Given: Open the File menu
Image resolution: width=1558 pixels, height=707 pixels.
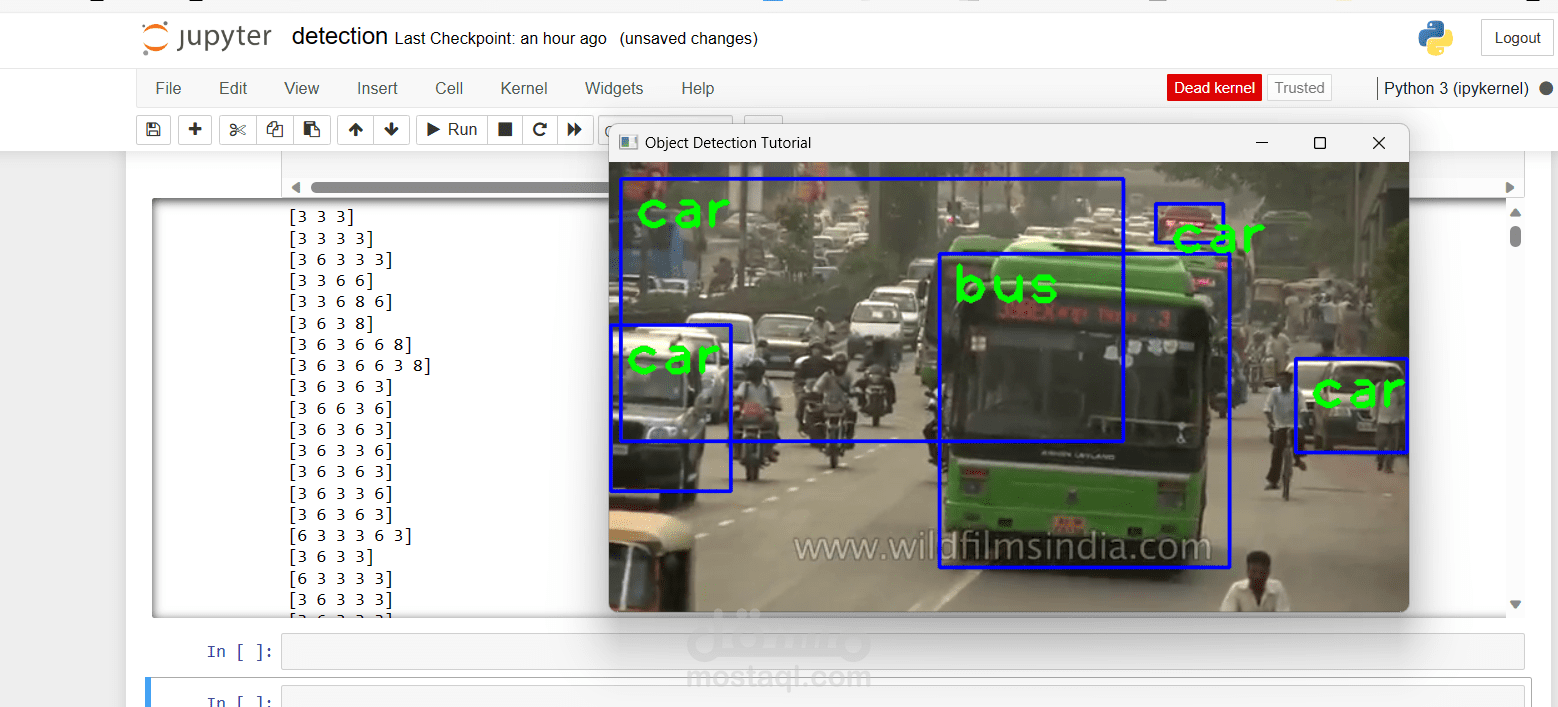Looking at the screenshot, I should 168,88.
